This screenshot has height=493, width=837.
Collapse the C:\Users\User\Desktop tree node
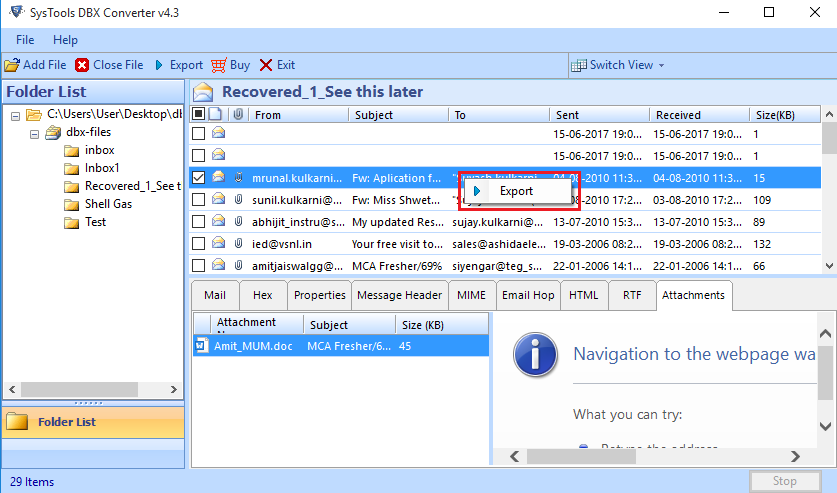pyautogui.click(x=15, y=115)
